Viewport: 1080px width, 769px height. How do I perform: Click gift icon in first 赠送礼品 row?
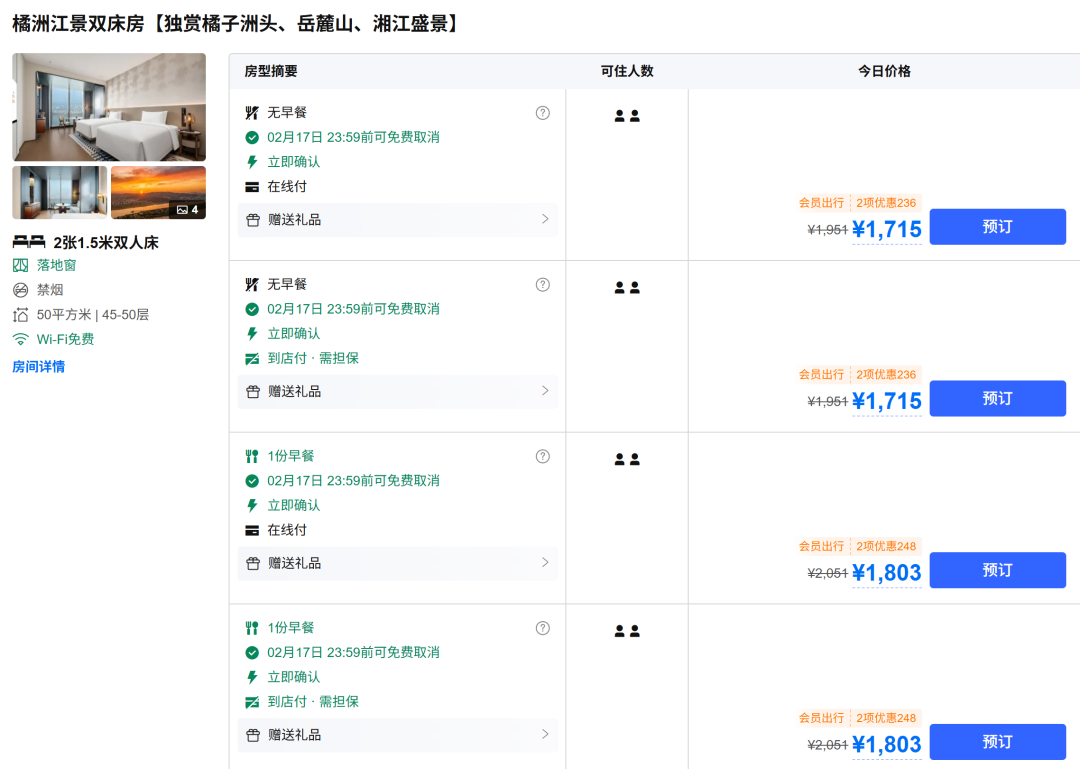(x=253, y=220)
